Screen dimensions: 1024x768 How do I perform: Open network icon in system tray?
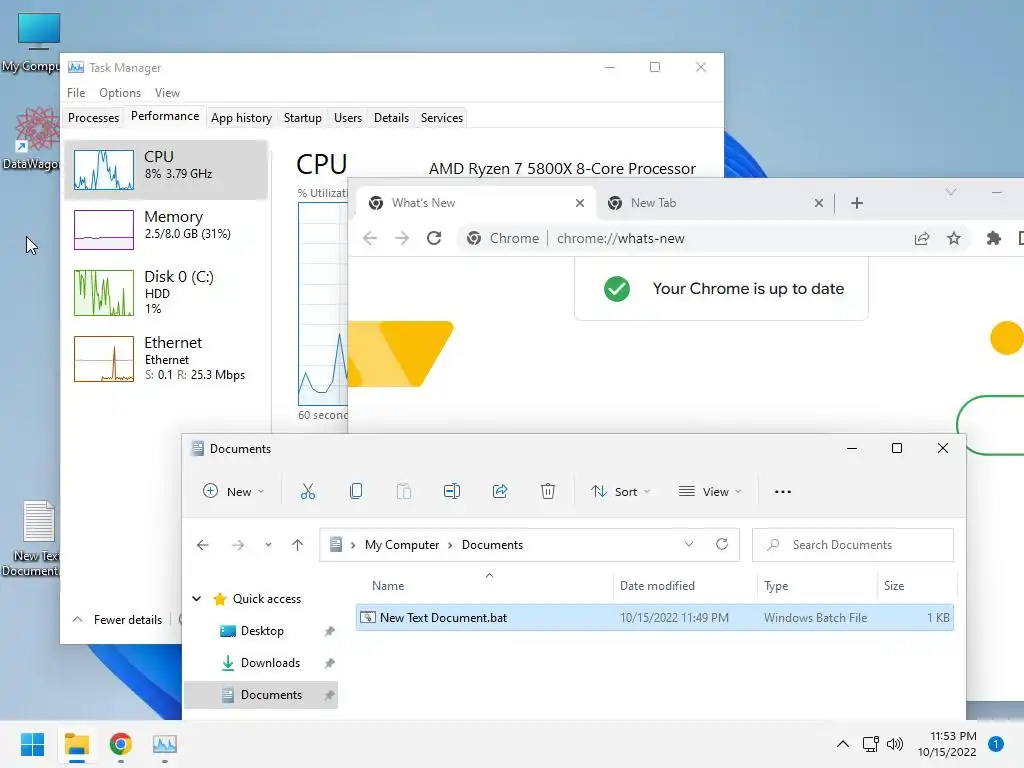(871, 744)
